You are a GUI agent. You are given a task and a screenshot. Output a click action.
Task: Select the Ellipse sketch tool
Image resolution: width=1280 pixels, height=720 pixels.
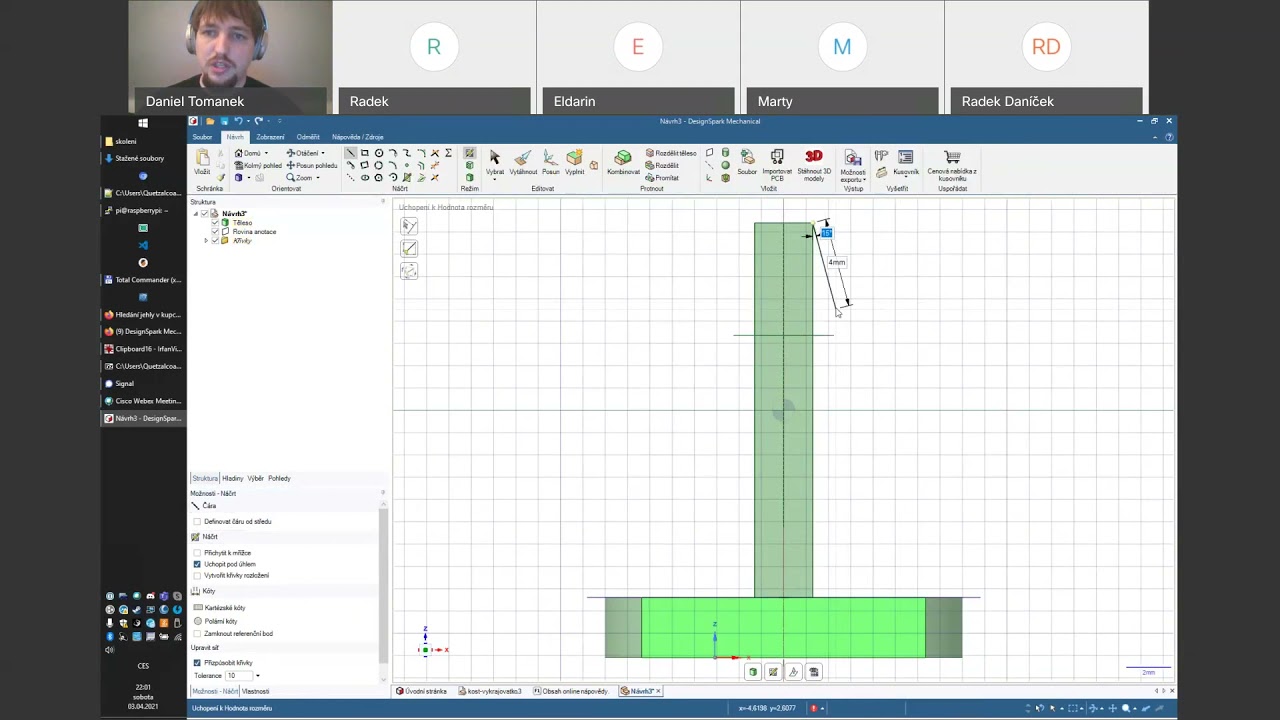(365, 177)
